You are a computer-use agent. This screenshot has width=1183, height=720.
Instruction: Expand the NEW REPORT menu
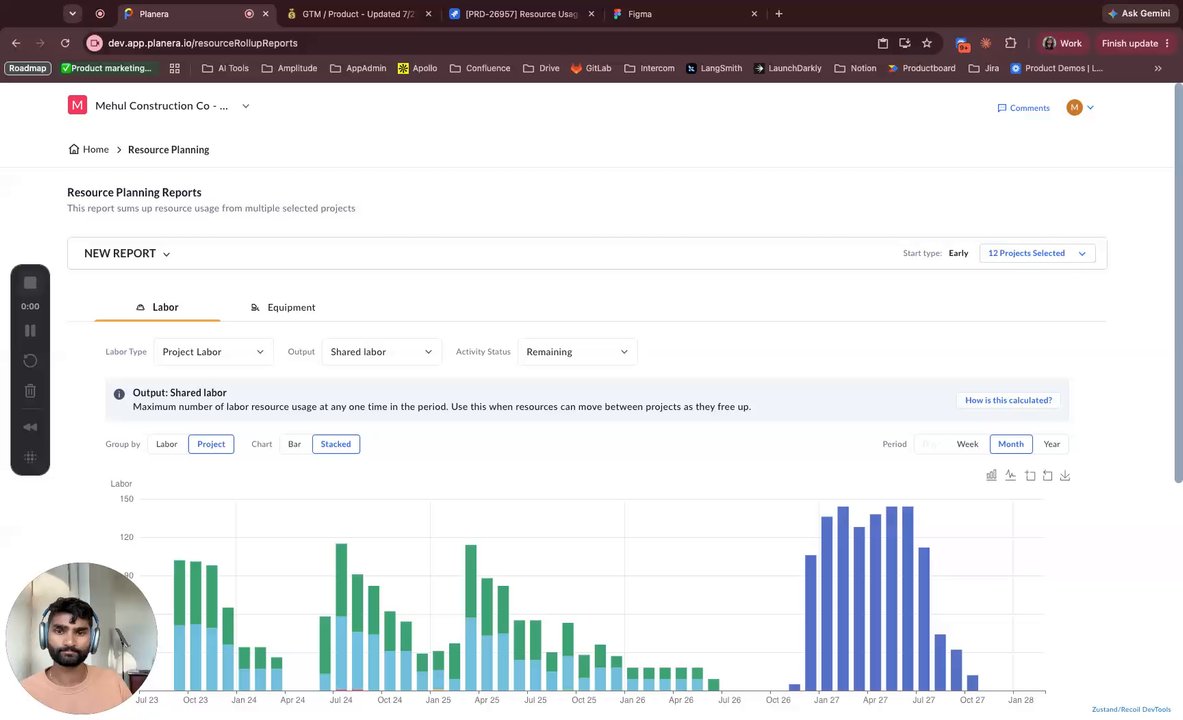pyautogui.click(x=127, y=254)
